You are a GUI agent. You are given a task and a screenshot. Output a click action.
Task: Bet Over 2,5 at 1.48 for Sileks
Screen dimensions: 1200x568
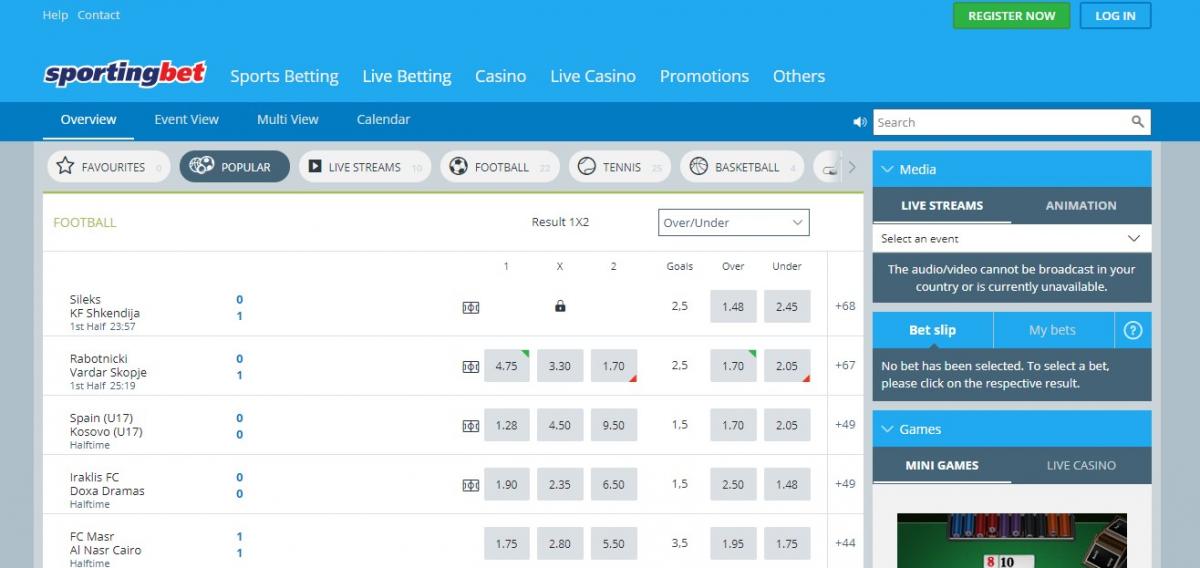[x=733, y=307]
